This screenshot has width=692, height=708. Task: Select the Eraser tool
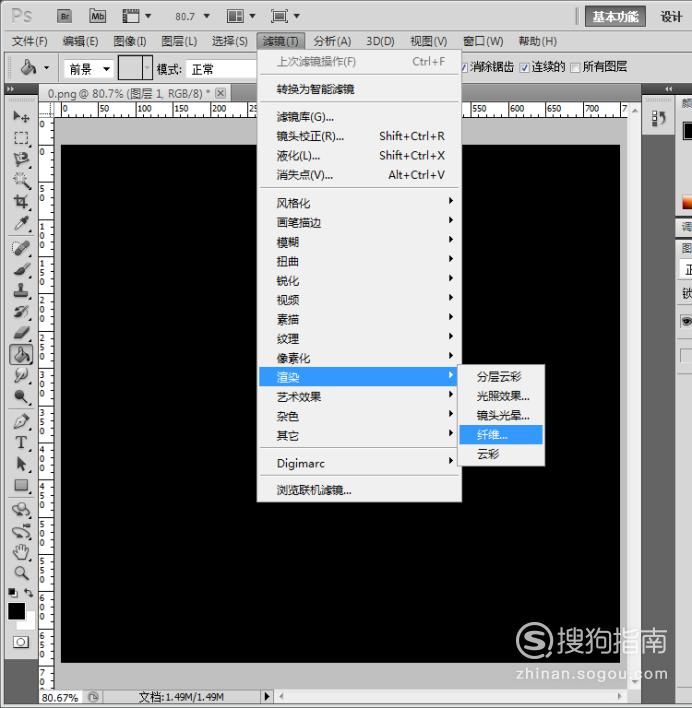coord(21,333)
